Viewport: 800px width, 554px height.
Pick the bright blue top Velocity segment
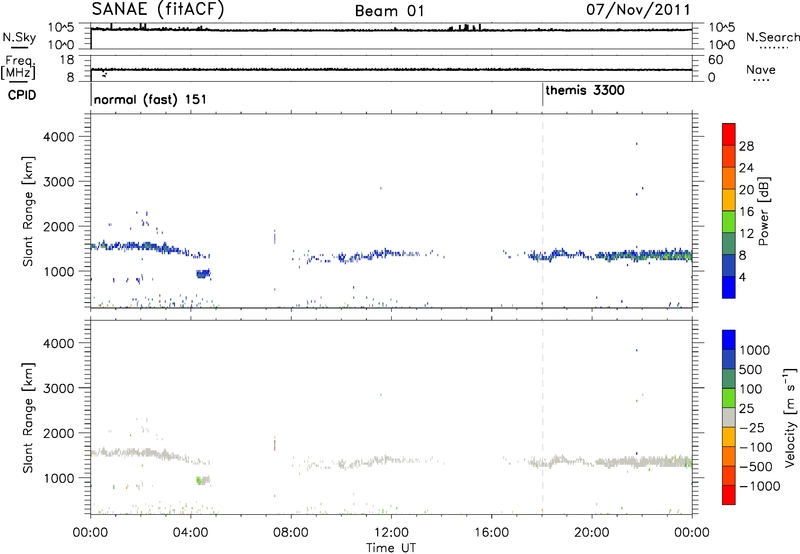(729, 340)
